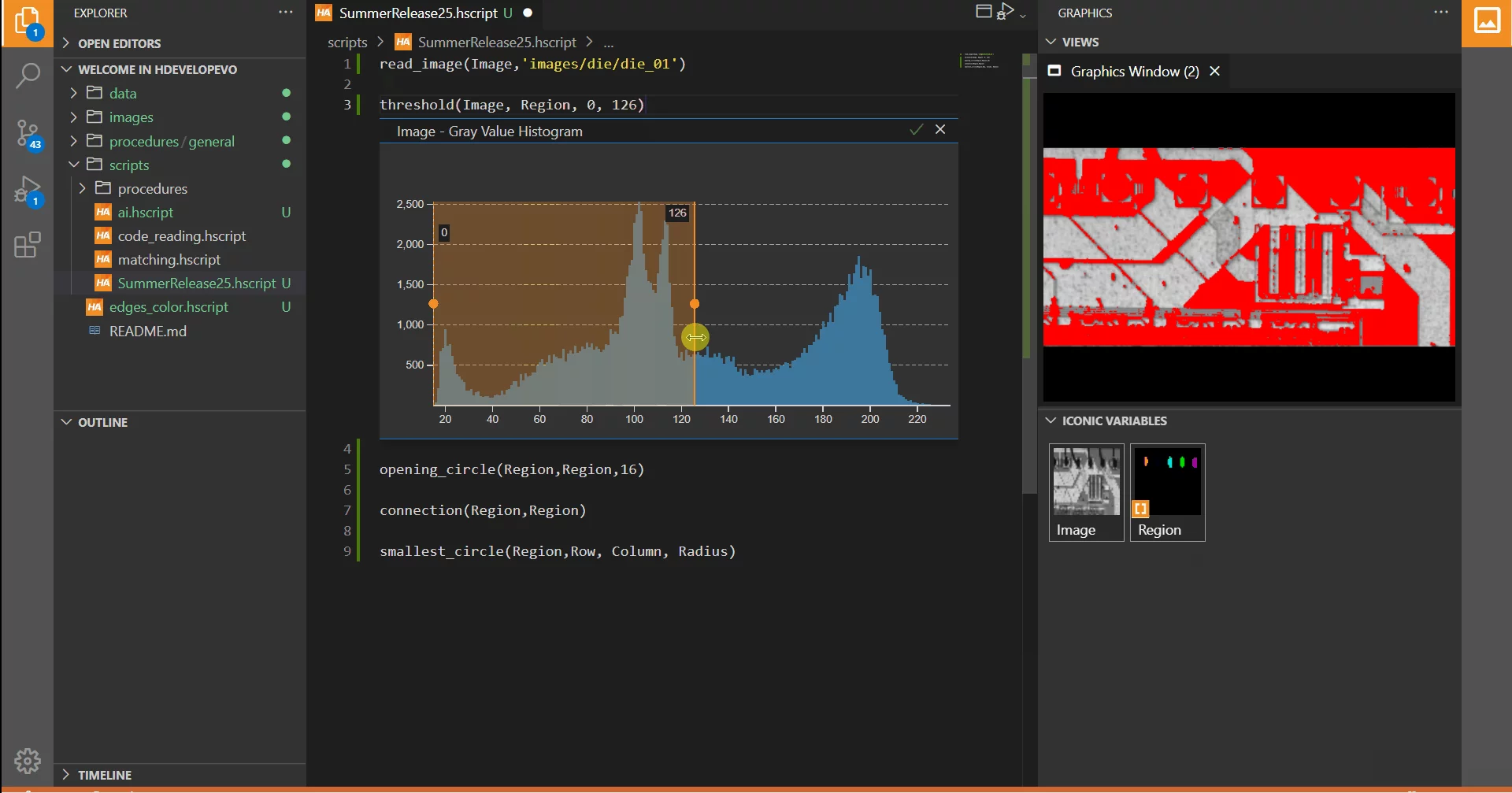The width and height of the screenshot is (1512, 793).
Task: Expand the data folder
Action: pos(123,93)
